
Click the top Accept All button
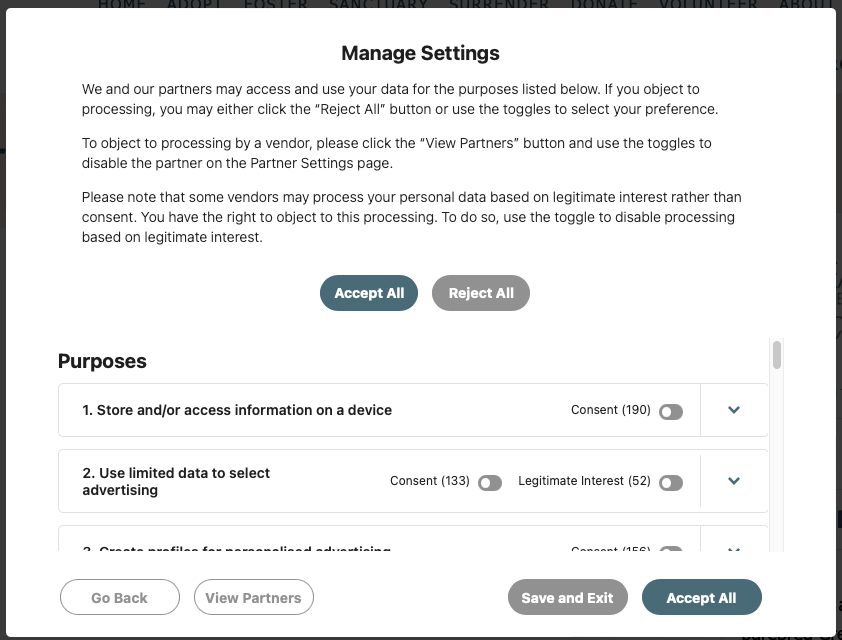369,293
